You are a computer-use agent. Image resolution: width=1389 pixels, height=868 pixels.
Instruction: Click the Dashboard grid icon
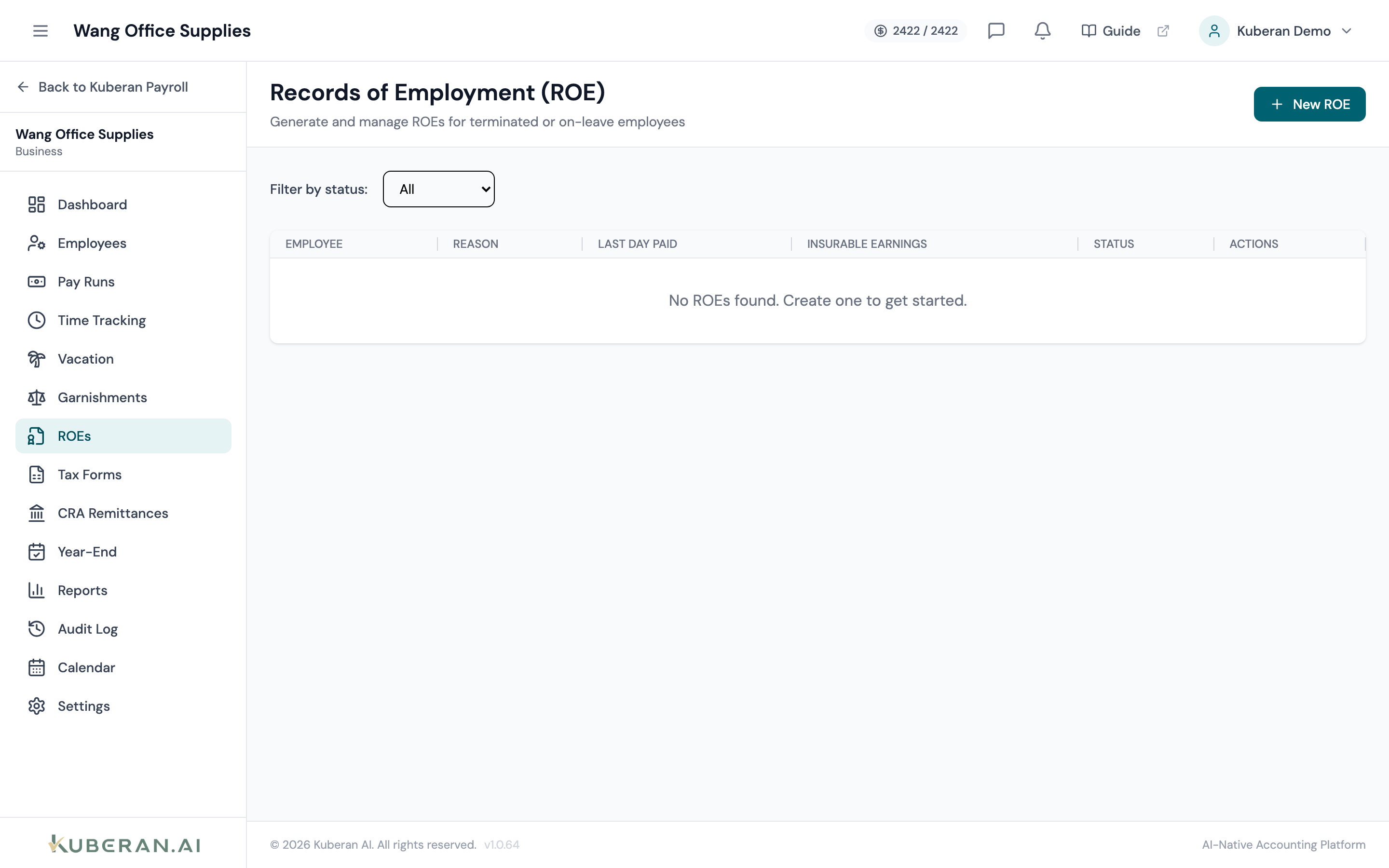point(37,204)
